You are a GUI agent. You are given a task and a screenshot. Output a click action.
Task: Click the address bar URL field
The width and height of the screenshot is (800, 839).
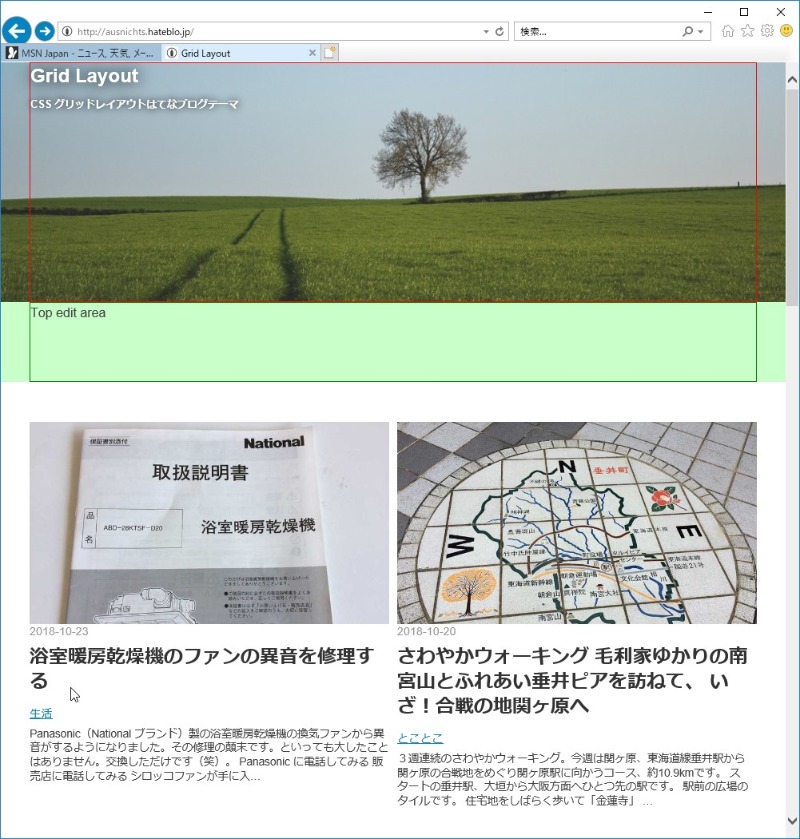(x=270, y=31)
